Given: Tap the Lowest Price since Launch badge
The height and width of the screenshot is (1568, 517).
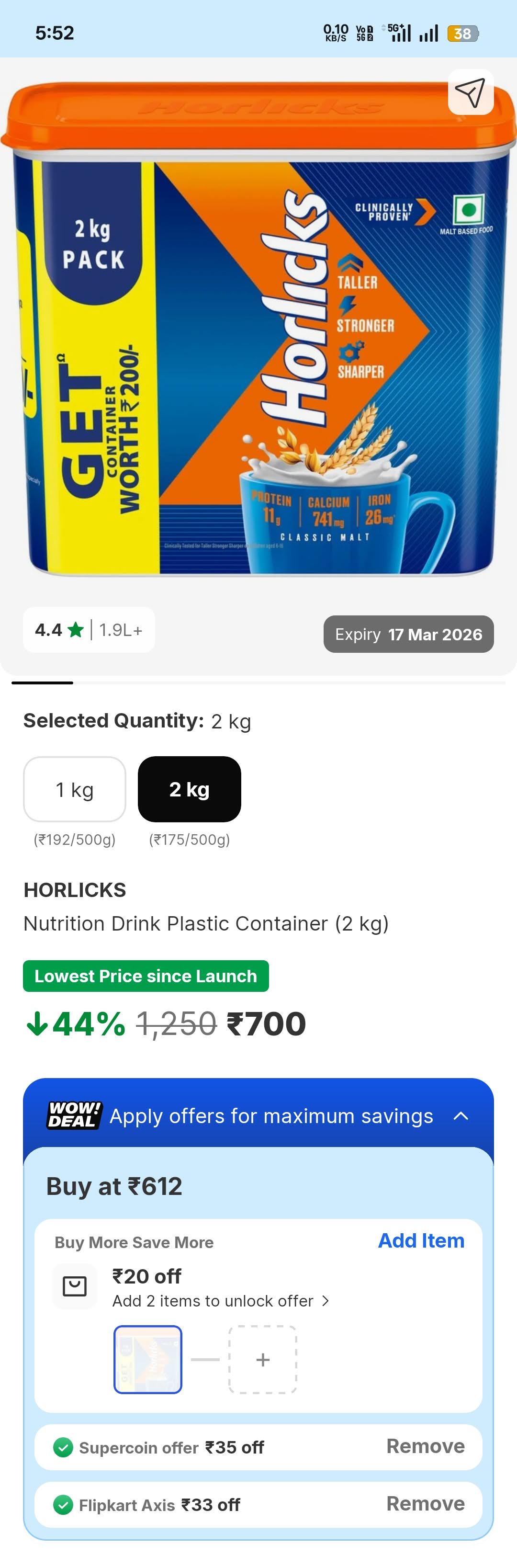Looking at the screenshot, I should pyautogui.click(x=146, y=976).
